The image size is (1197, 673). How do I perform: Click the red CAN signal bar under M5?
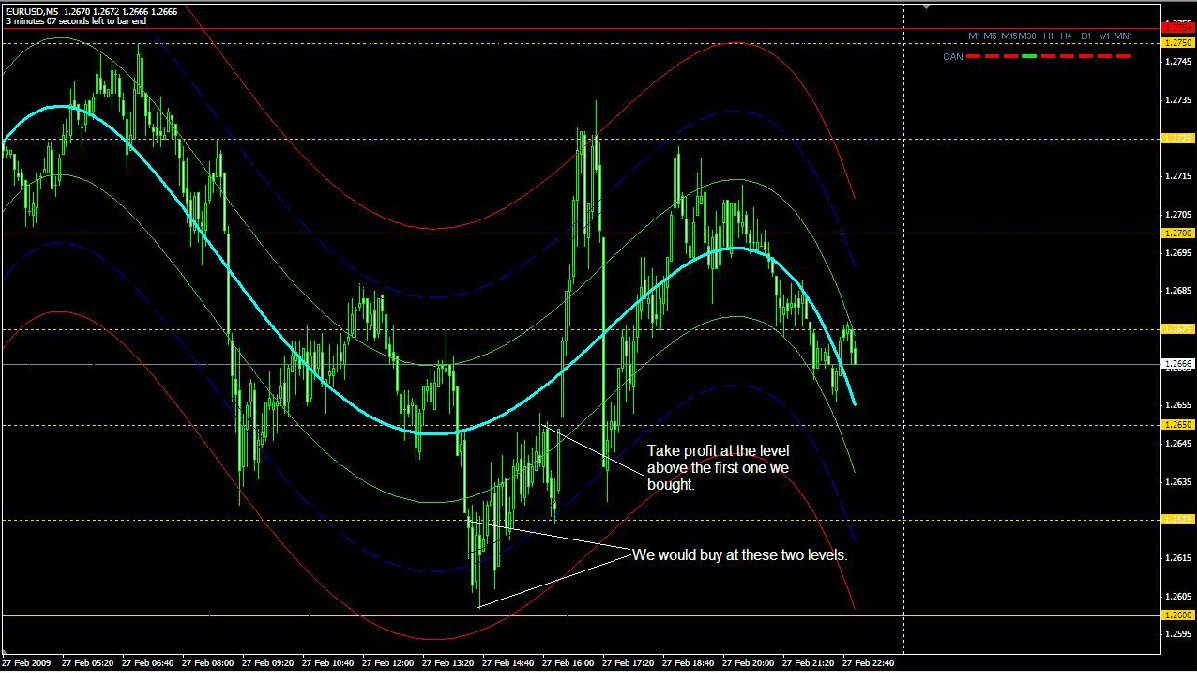click(x=992, y=56)
